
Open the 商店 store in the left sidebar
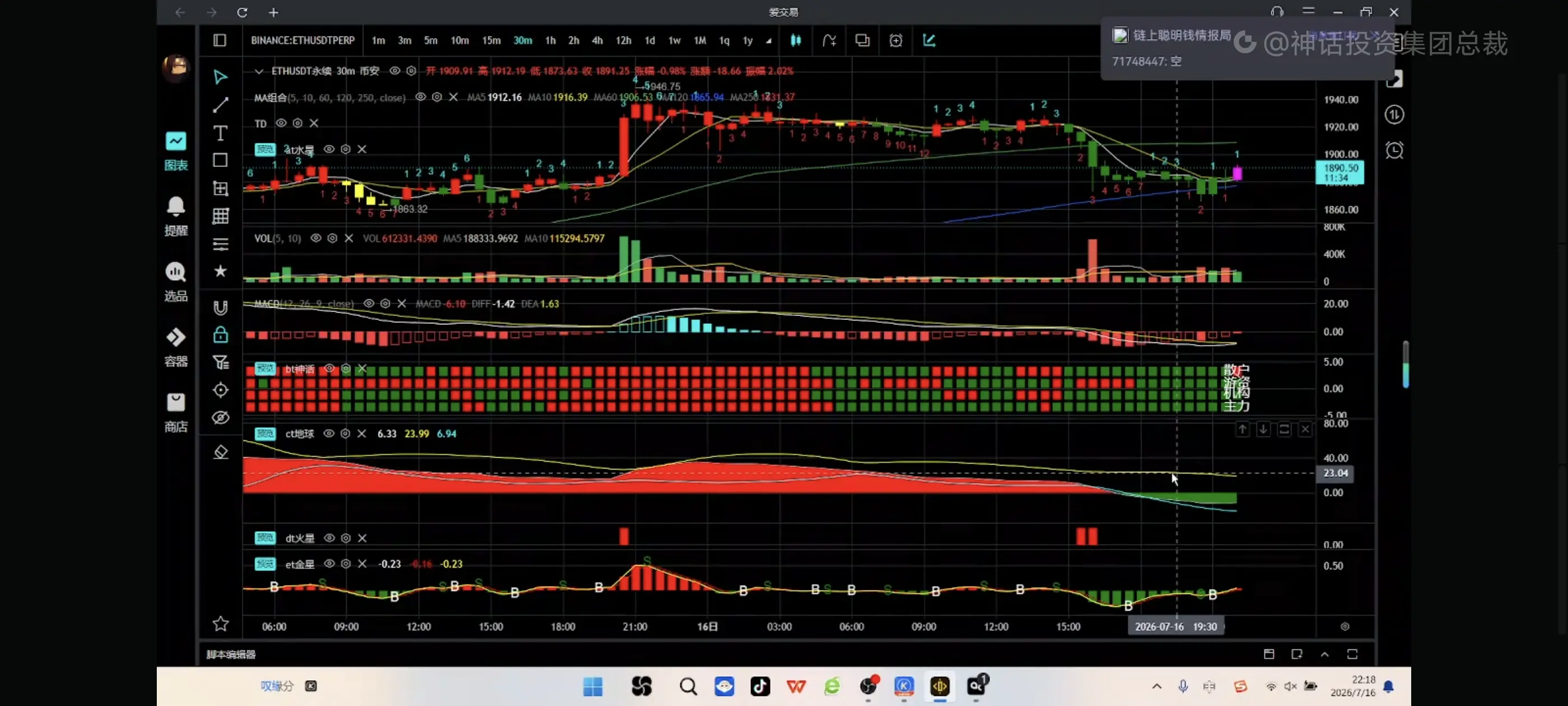pos(176,412)
